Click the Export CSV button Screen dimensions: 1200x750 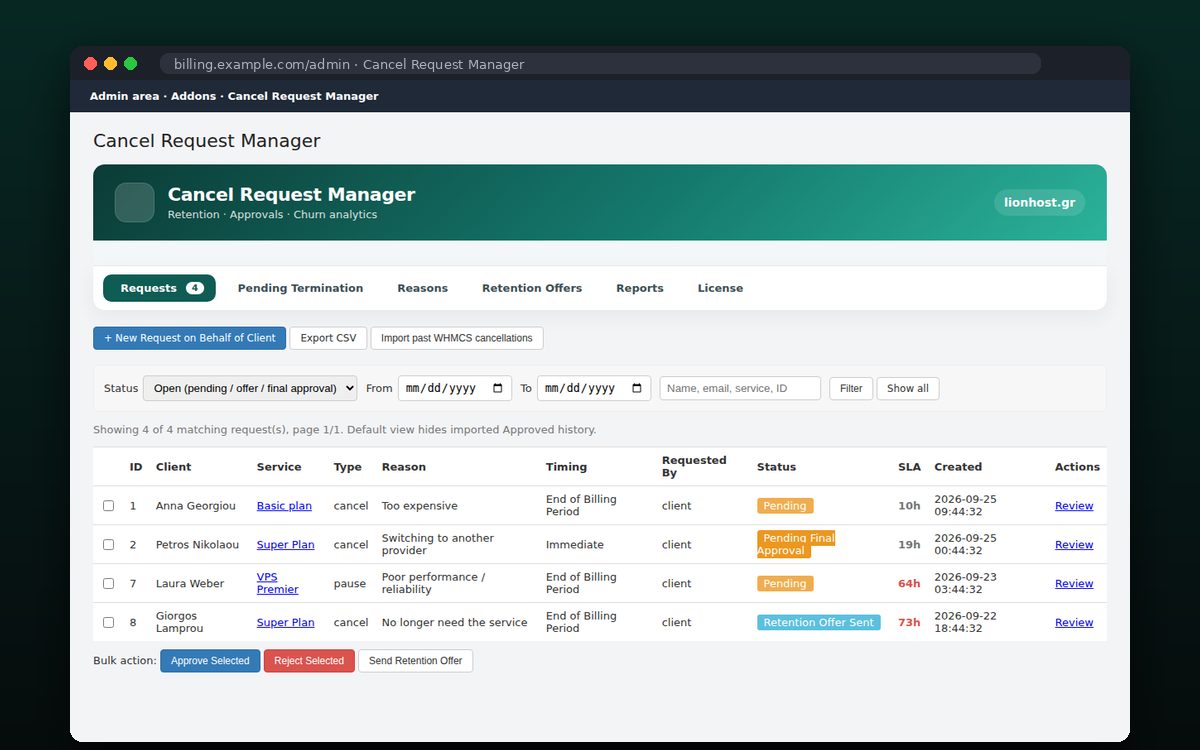point(328,338)
